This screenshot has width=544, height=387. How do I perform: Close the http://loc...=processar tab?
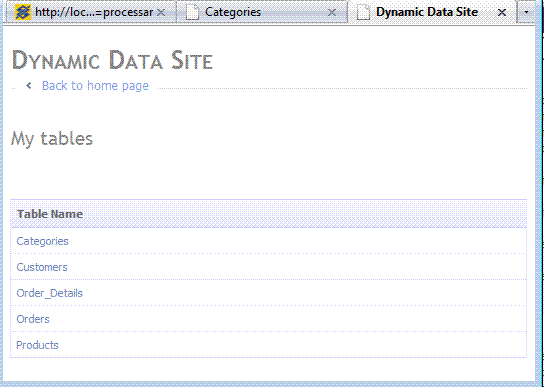tap(161, 12)
